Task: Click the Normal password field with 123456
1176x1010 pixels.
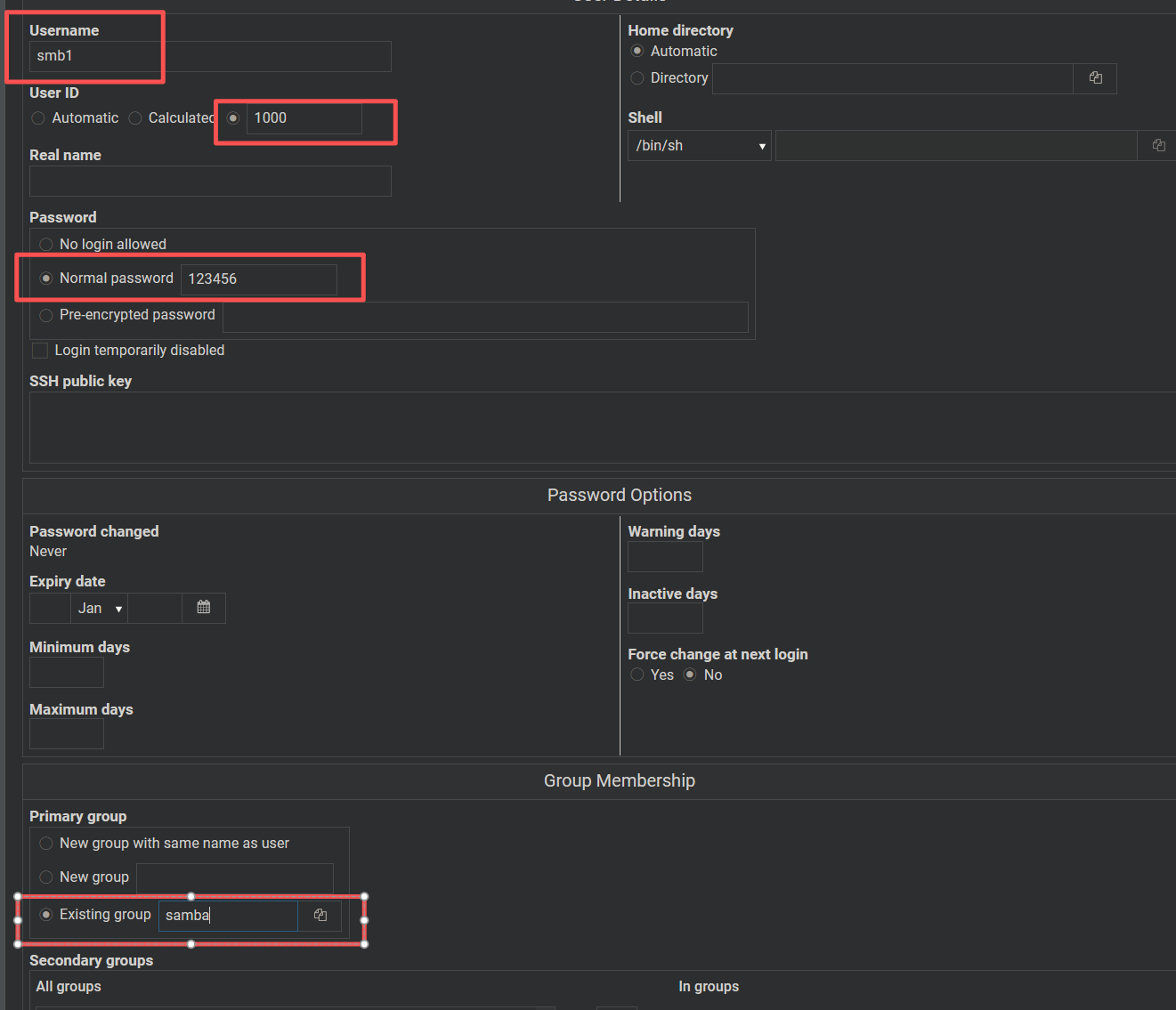Action: [x=258, y=279]
